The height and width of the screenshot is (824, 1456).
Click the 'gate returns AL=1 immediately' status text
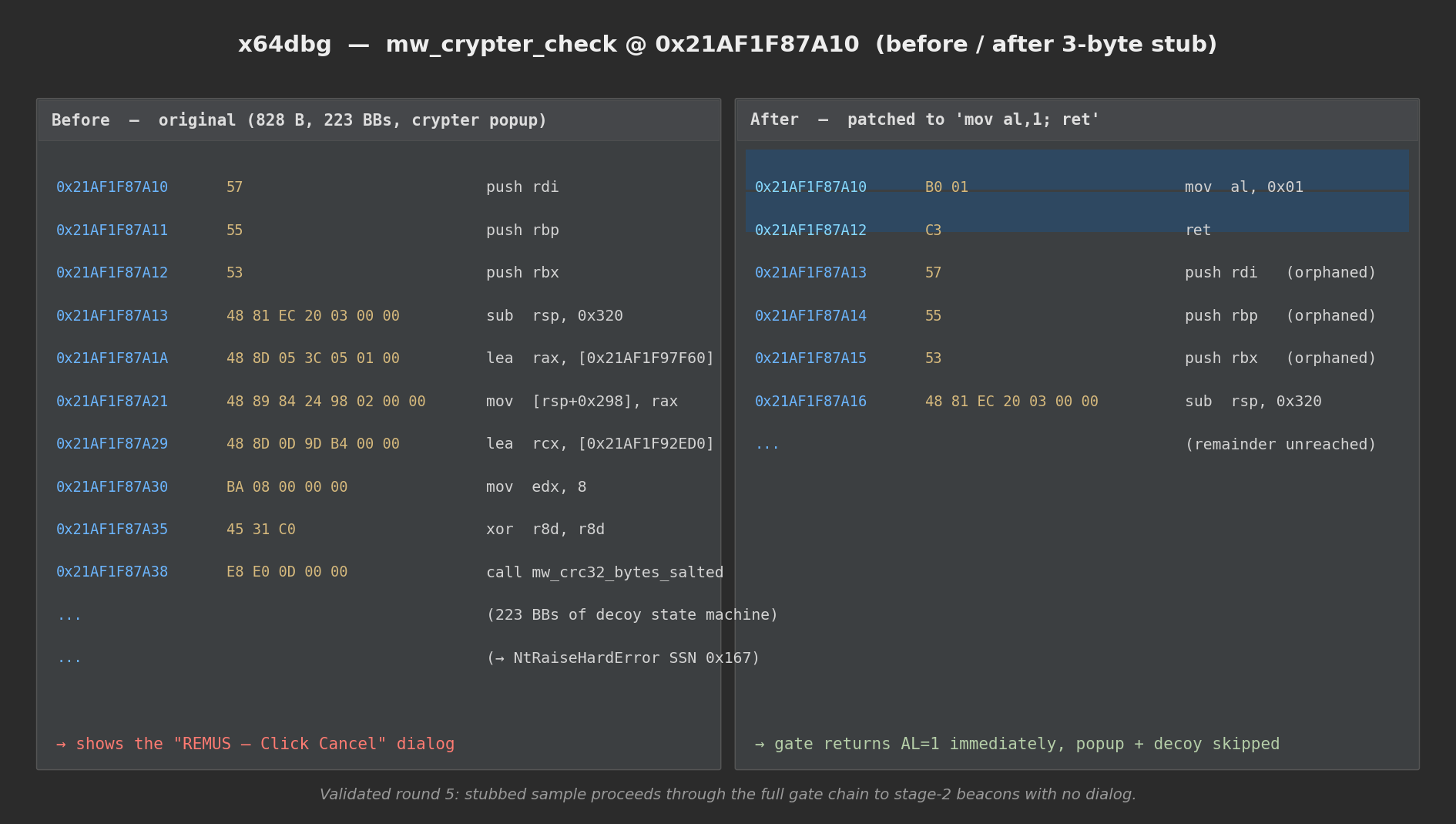tap(1017, 744)
